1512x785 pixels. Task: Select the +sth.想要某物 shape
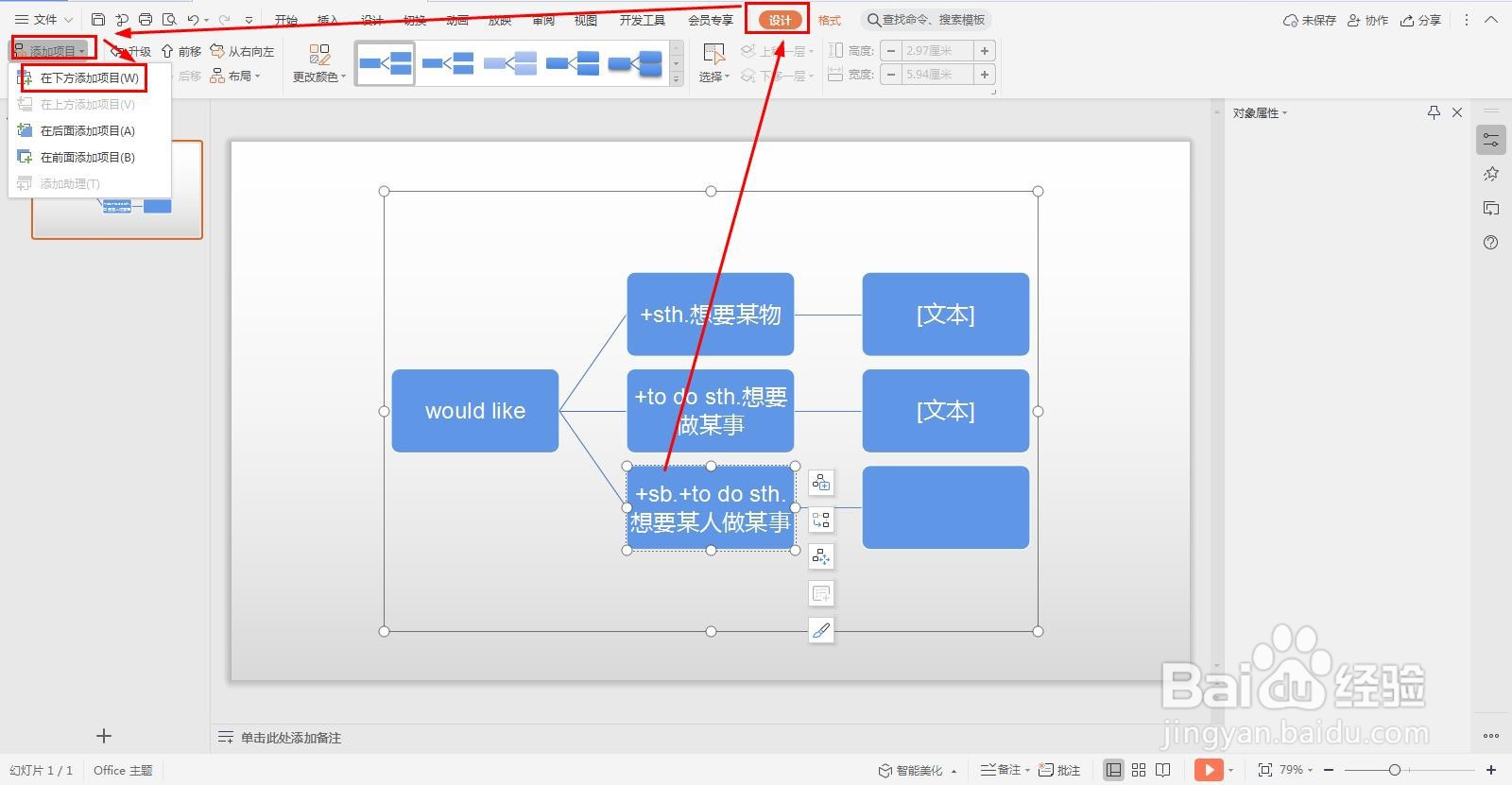click(x=711, y=315)
